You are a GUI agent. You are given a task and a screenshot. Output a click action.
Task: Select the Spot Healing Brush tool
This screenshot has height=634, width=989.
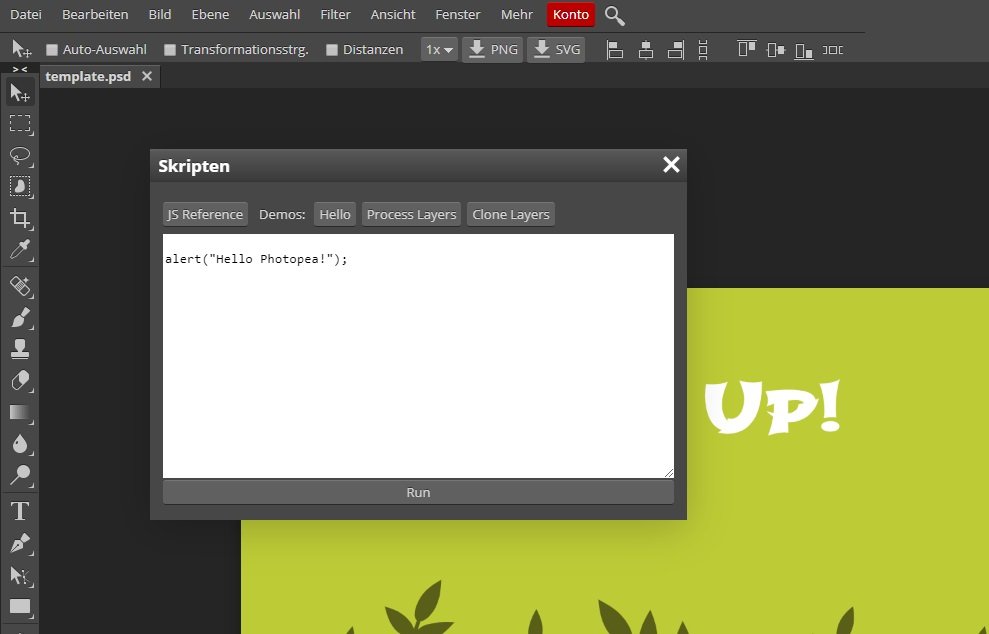click(x=20, y=286)
